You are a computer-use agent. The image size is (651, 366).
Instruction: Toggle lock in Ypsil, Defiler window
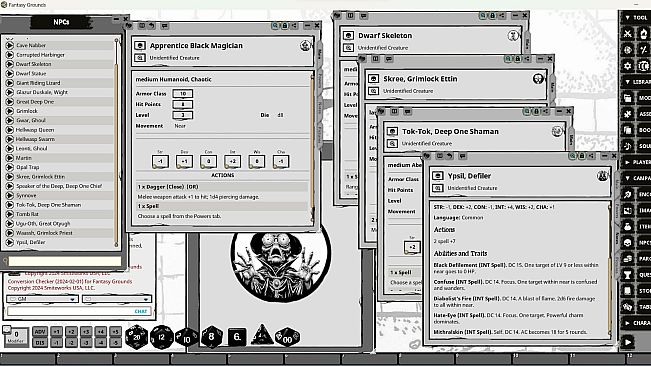click(582, 156)
